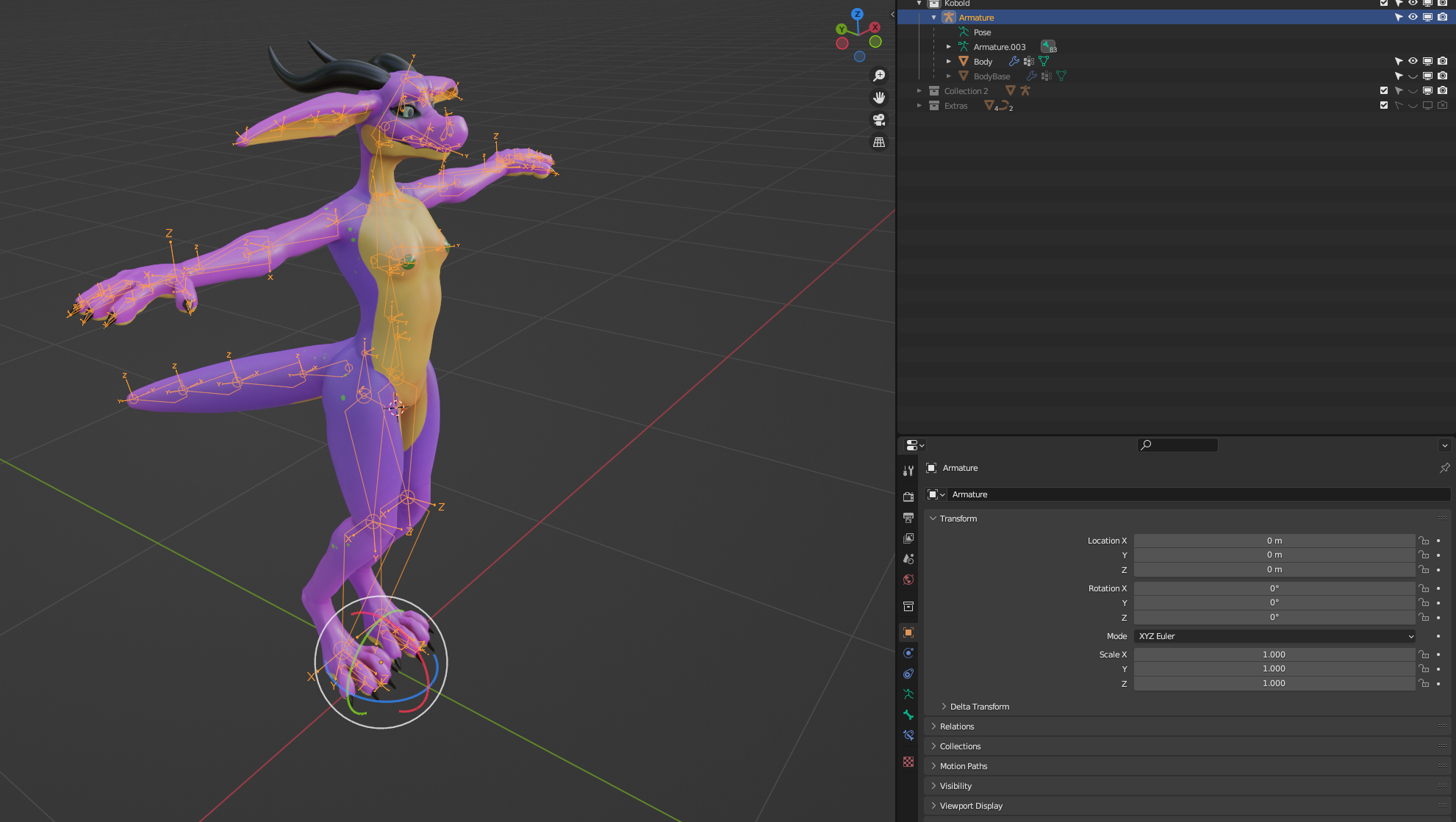The image size is (1456, 822).
Task: Click the Body vertex groups icon
Action: pyautogui.click(x=1029, y=62)
